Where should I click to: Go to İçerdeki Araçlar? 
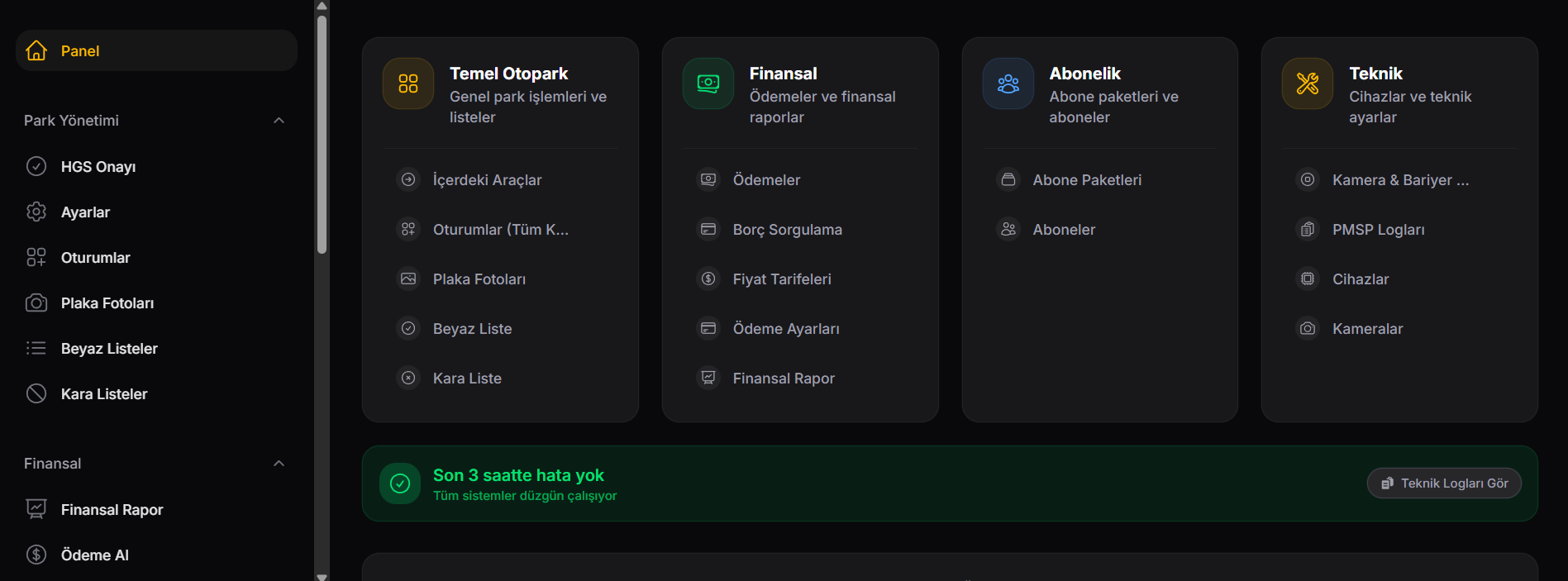point(487,180)
